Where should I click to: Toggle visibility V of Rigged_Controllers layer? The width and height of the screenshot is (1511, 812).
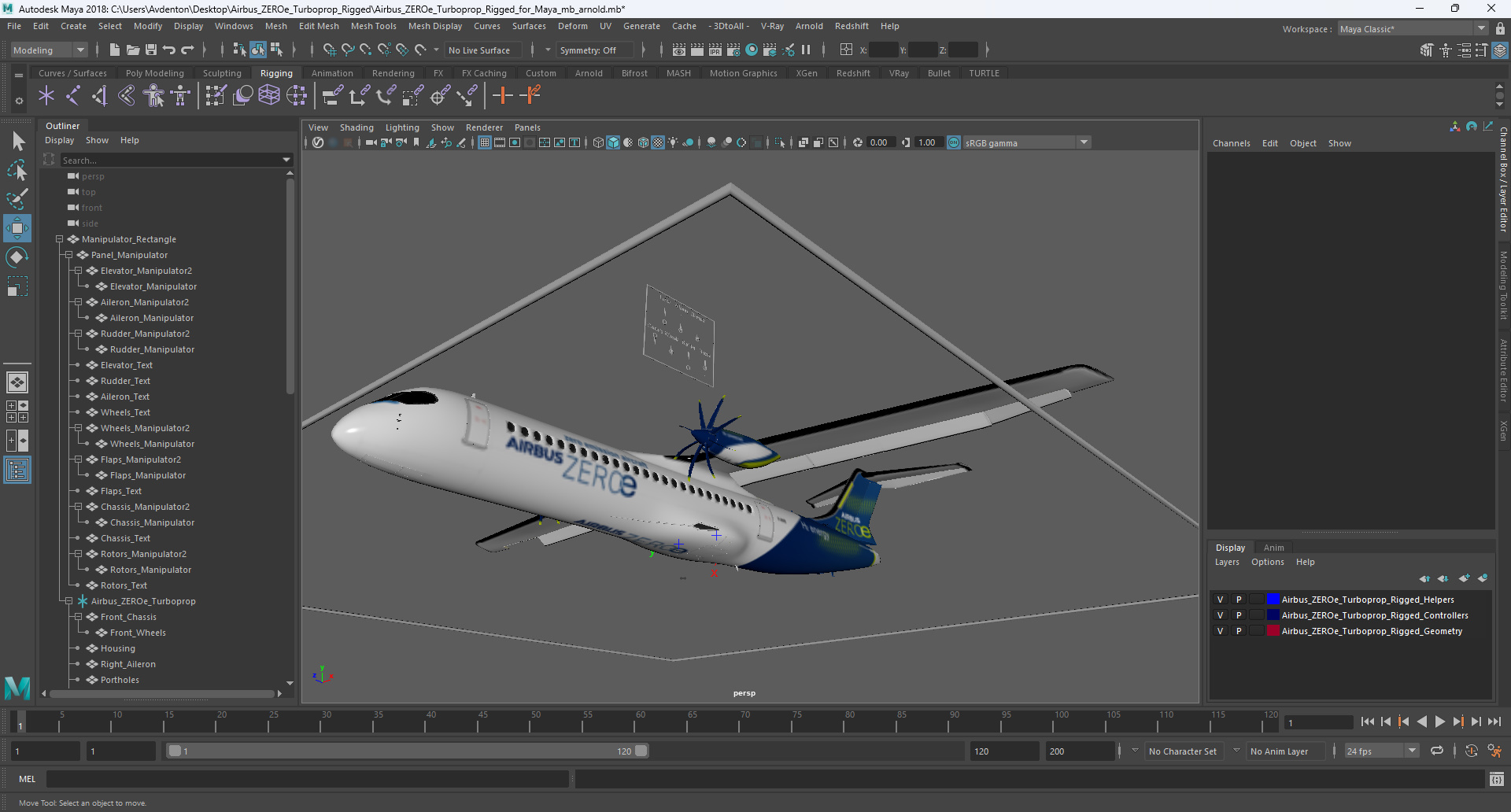coord(1221,615)
